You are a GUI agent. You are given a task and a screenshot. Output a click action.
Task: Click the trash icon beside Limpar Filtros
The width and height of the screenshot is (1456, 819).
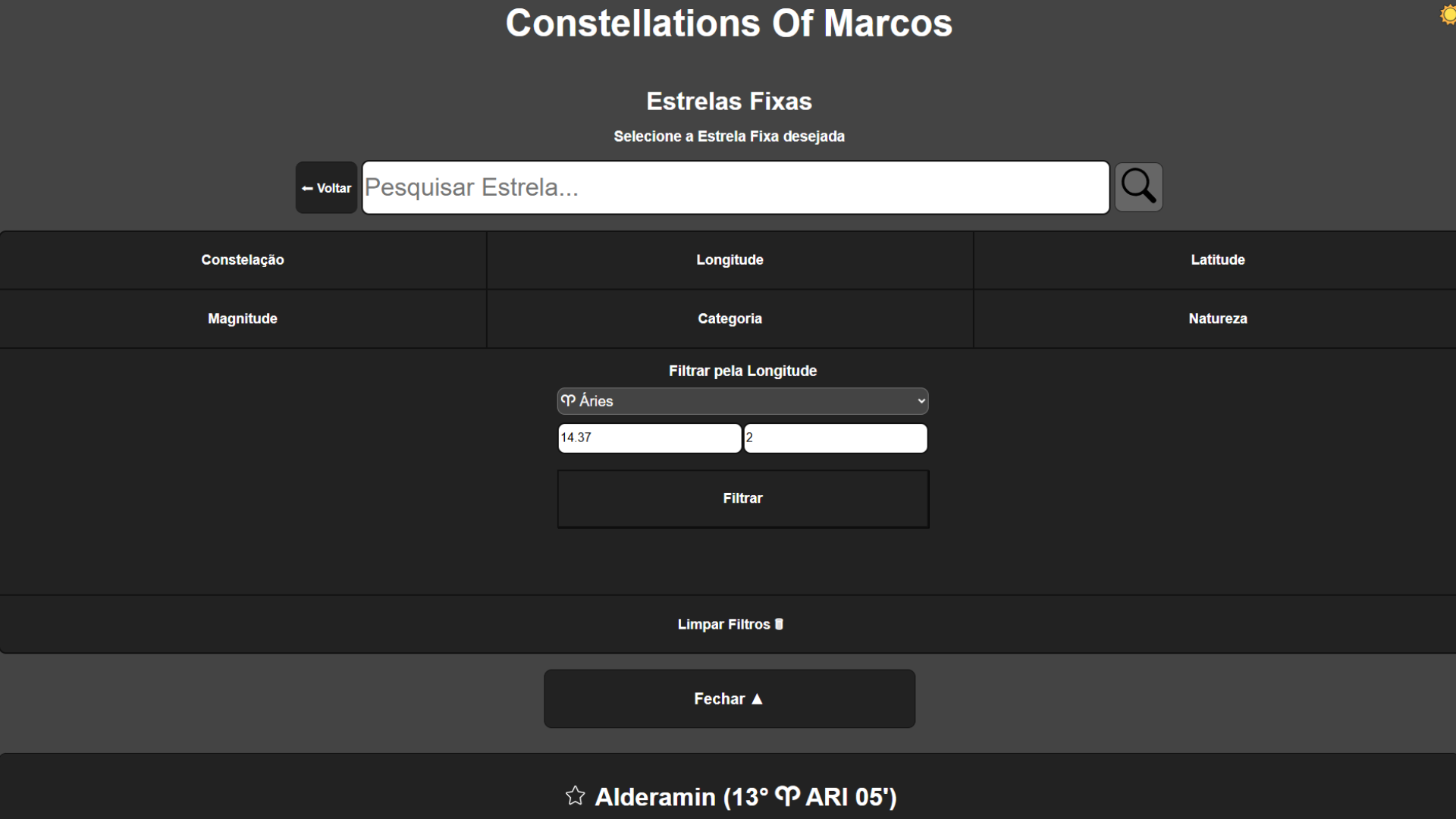[x=780, y=623]
